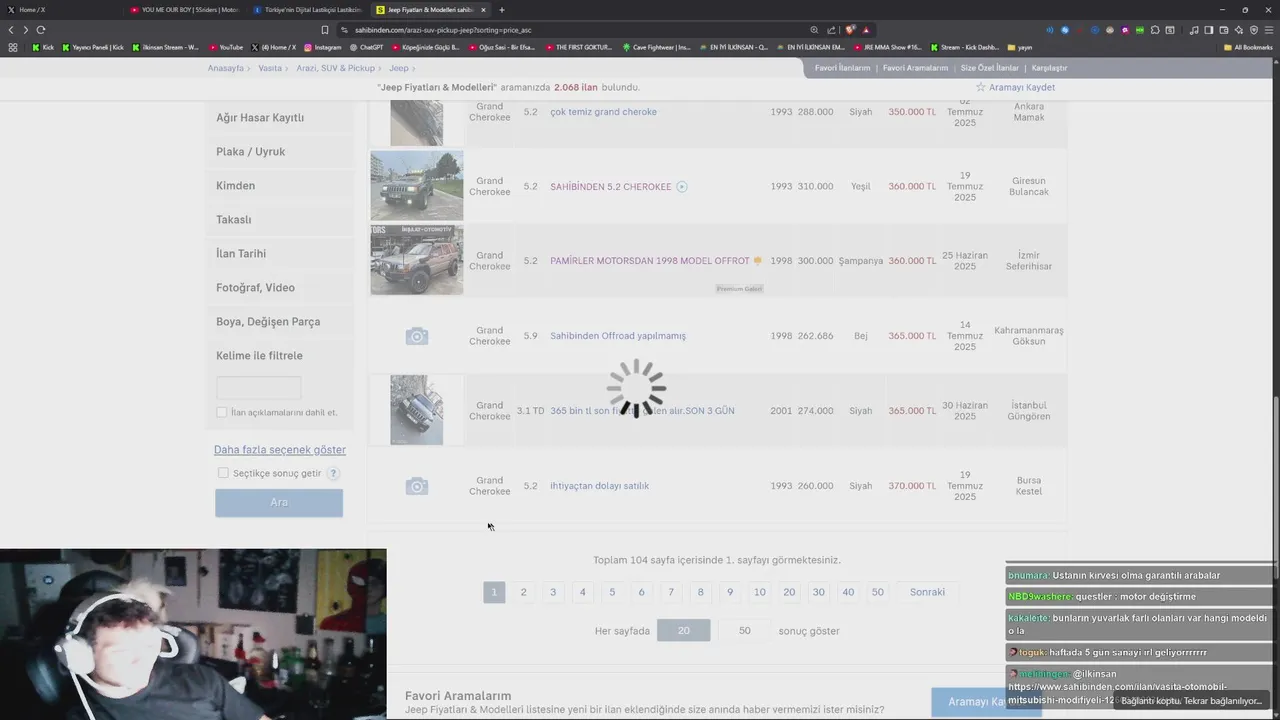Open the music note media control icon
Screen dimensions: 1280x720
point(1194,30)
